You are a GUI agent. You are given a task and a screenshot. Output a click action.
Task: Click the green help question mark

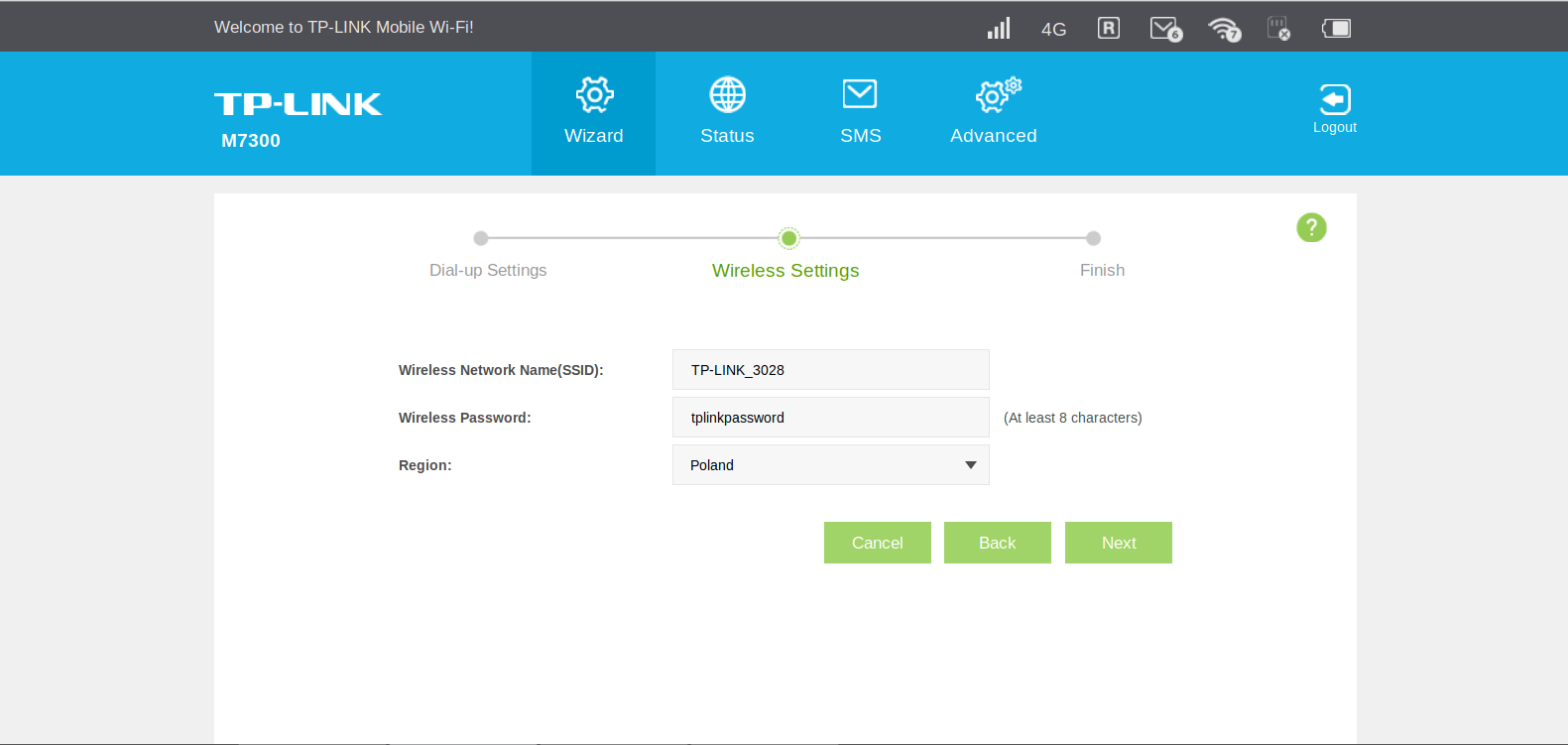(1311, 228)
